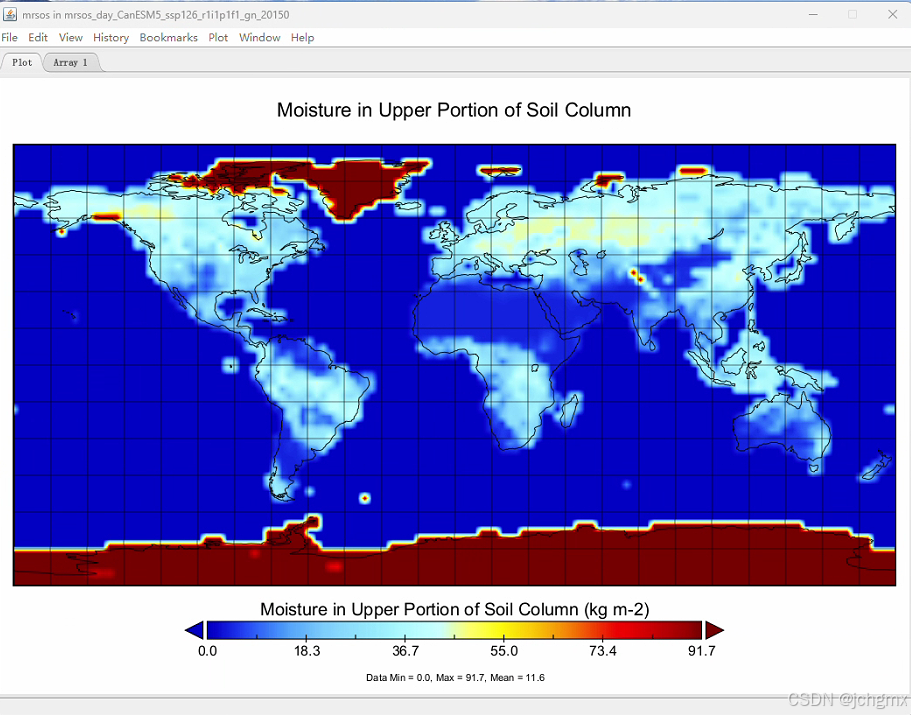Click the 73.4 colorbar tick label

[x=602, y=651]
